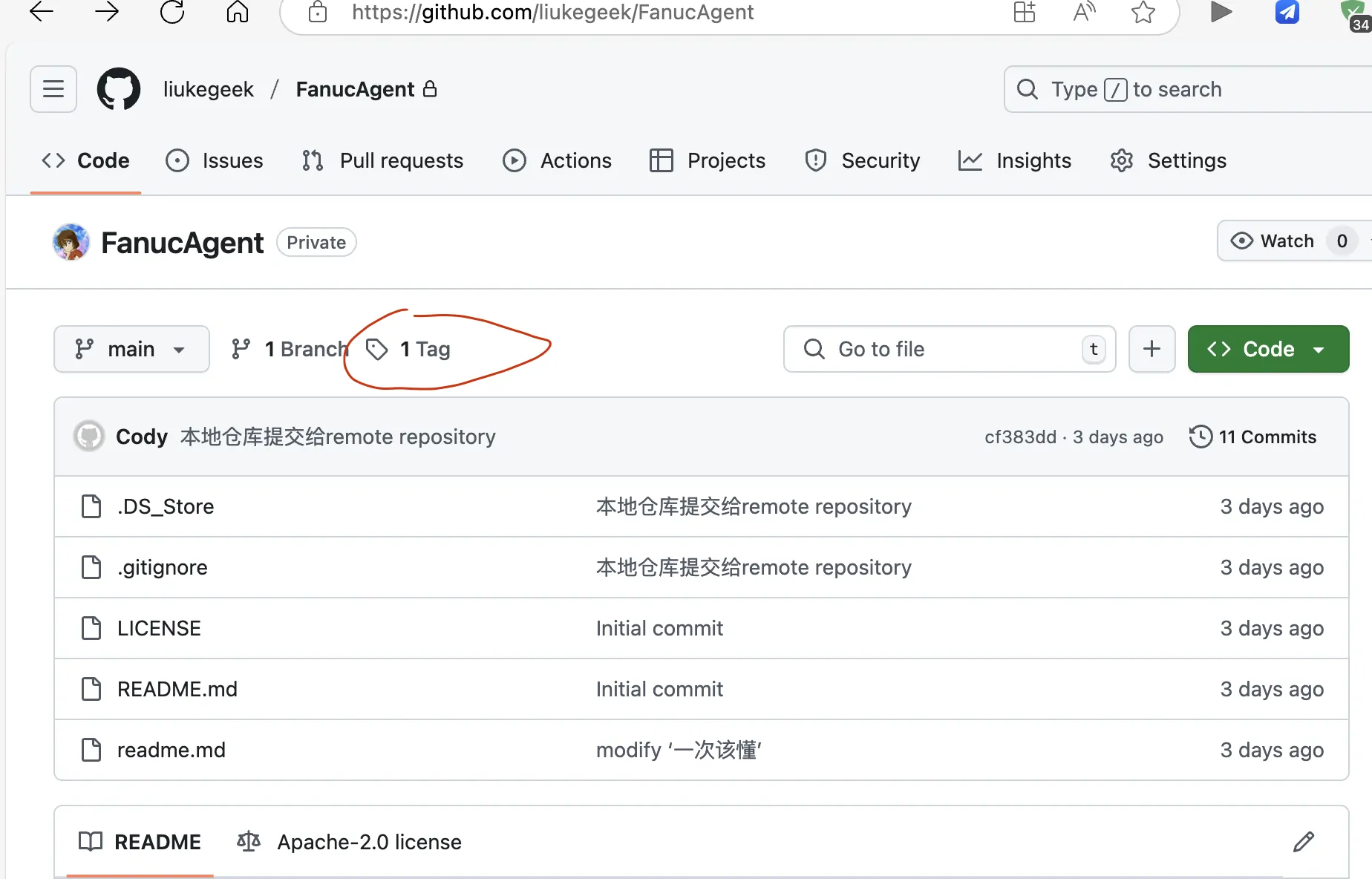
Task: View the 11 Commits history
Action: [1252, 437]
